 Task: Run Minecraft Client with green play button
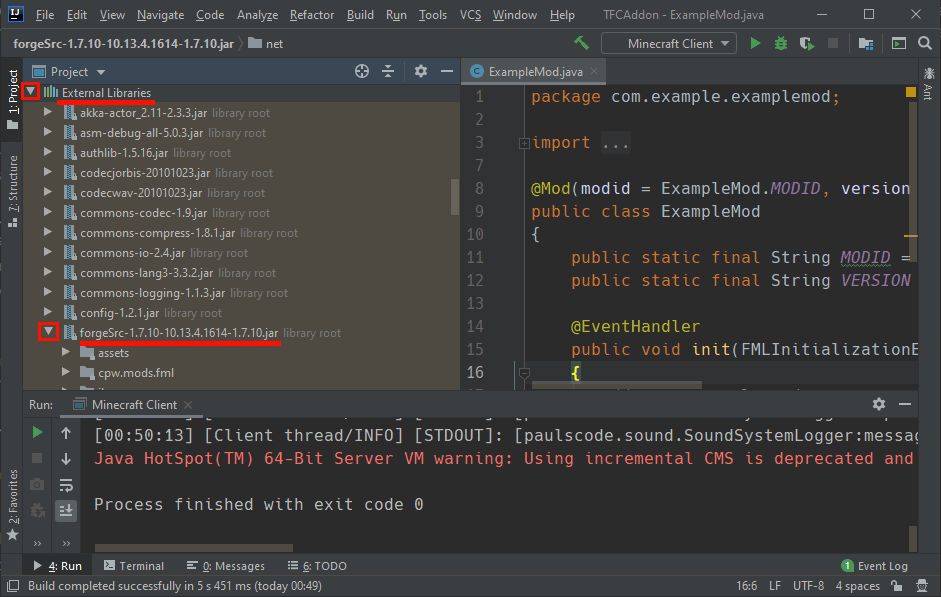755,43
